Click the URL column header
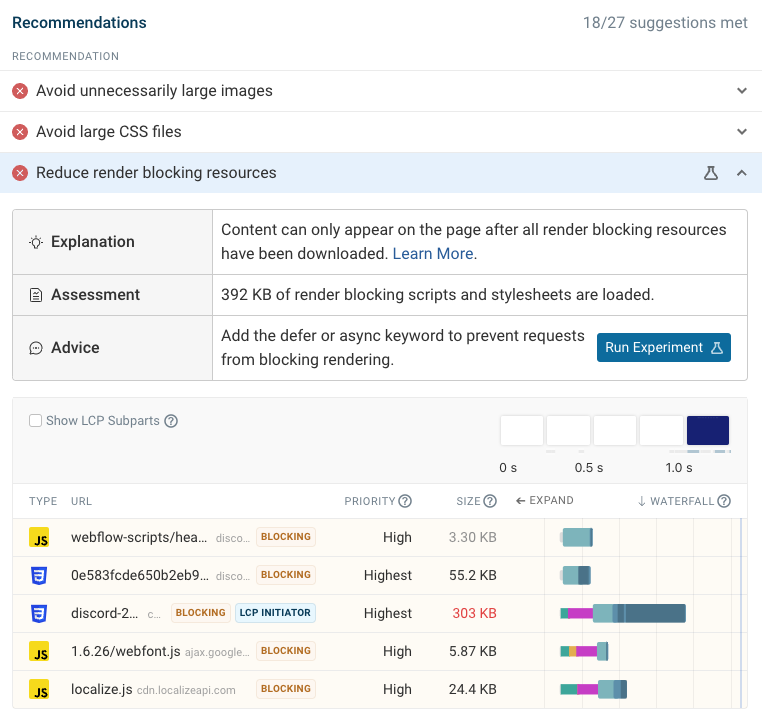Image resolution: width=762 pixels, height=723 pixels. coord(81,501)
